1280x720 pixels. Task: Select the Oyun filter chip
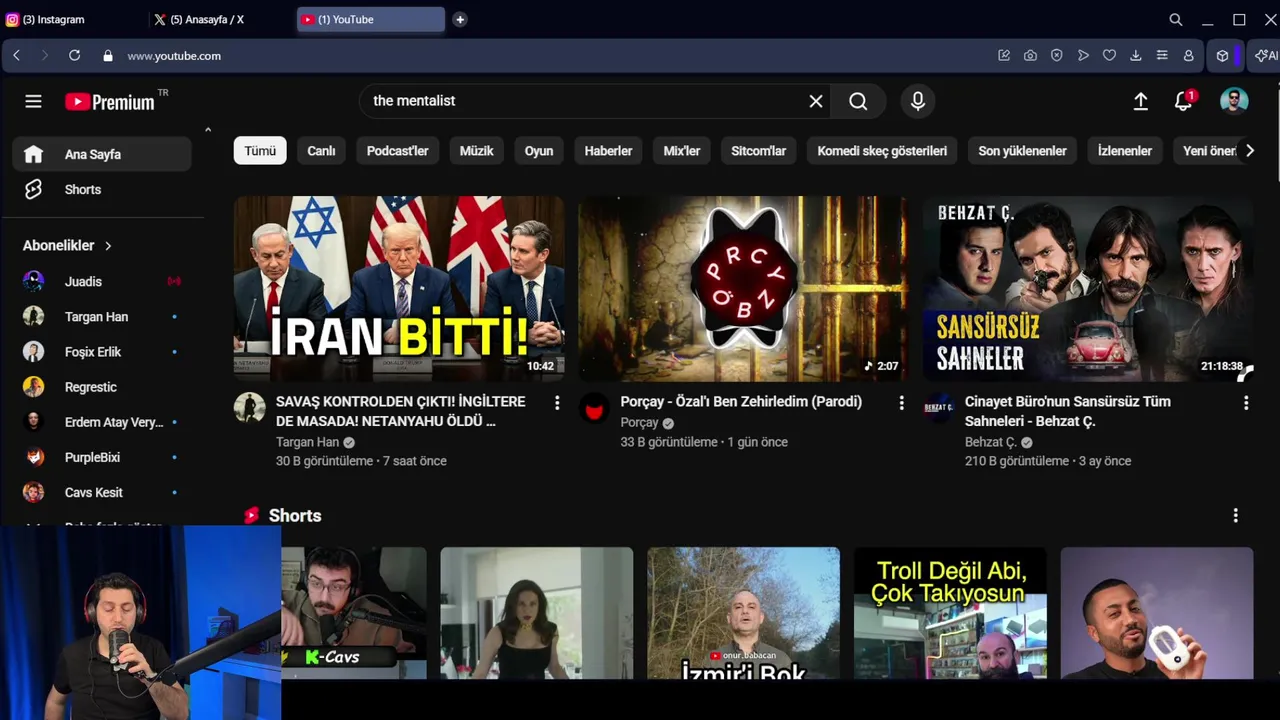[x=539, y=151]
